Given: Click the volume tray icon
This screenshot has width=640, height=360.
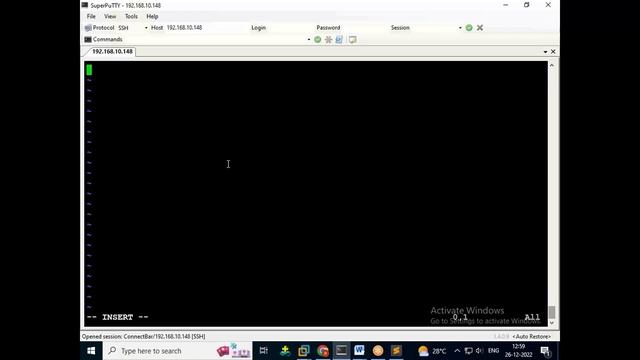Looking at the screenshot, I should (x=479, y=351).
